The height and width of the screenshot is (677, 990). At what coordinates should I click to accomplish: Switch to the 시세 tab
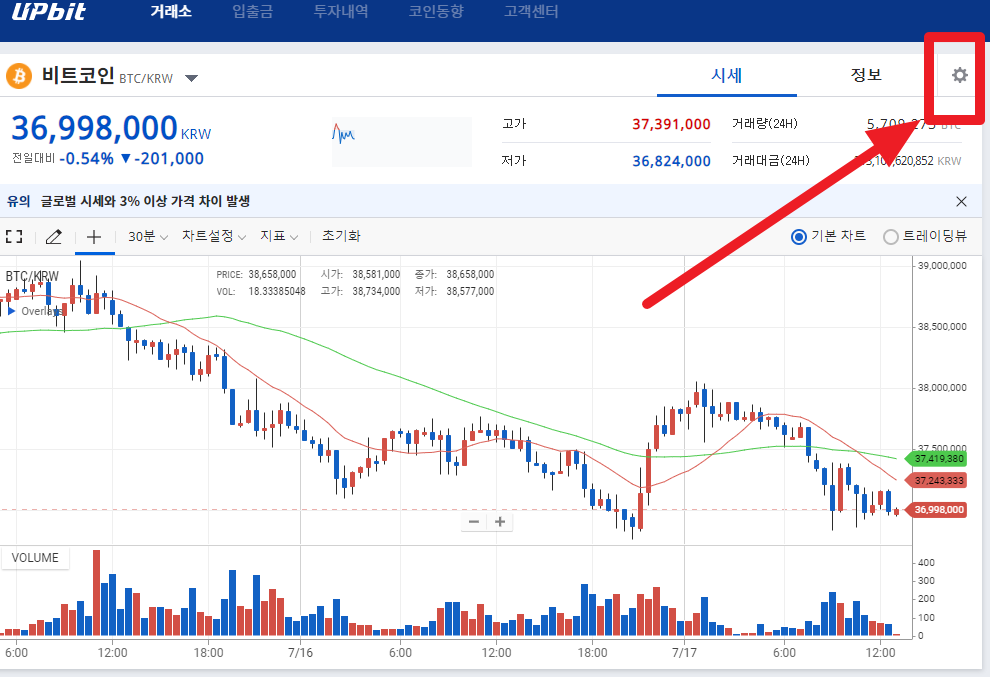(x=727, y=76)
